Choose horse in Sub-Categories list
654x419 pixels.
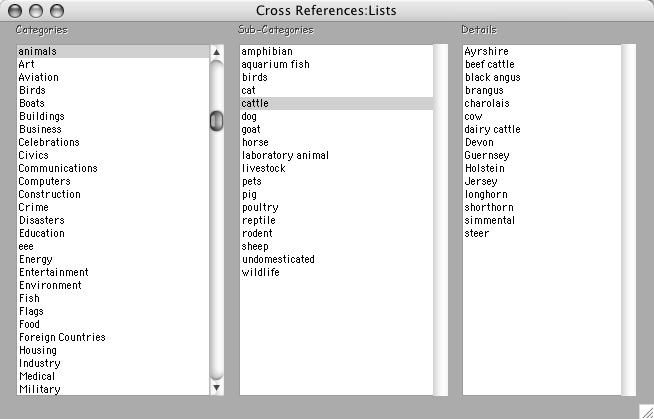(x=255, y=142)
